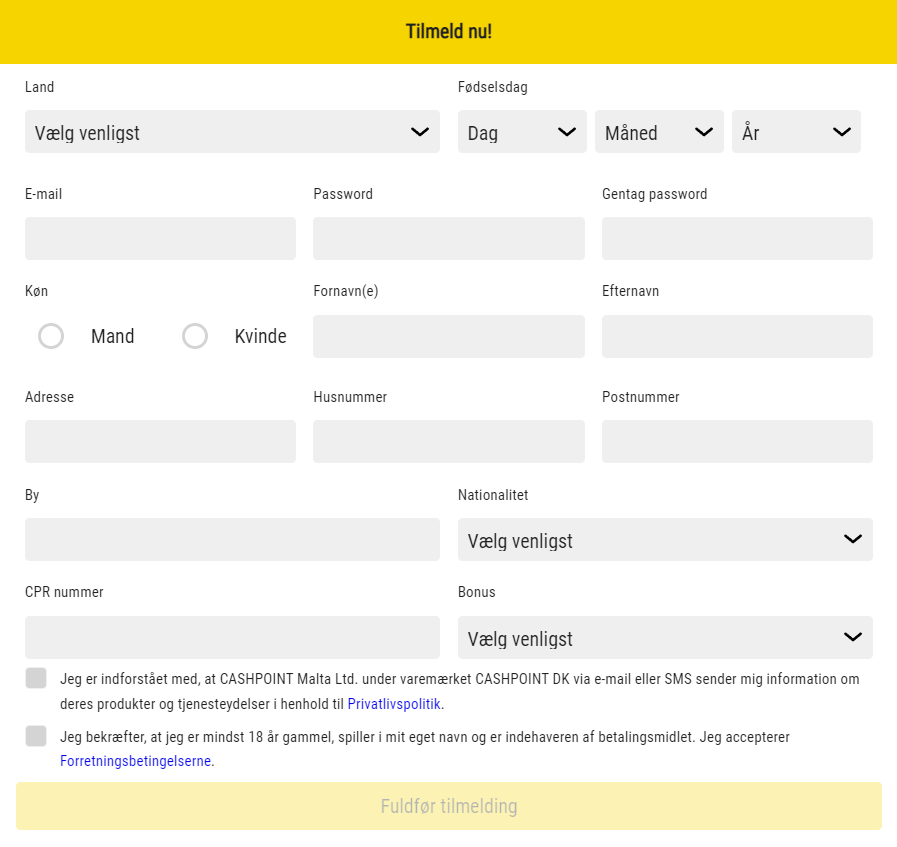Open the Nationalitet dropdown
This screenshot has height=847, width=897.
(x=665, y=540)
